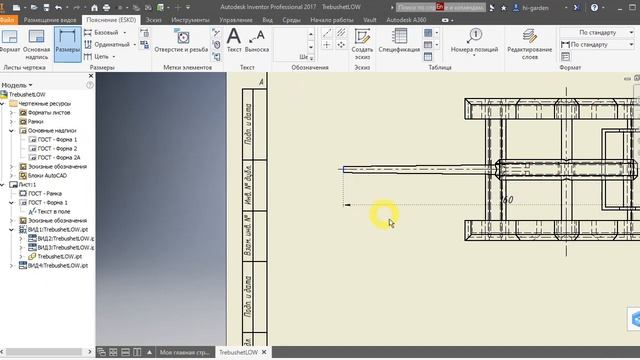Image resolution: width=640 pixels, height=360 pixels.
Task: Click the Open file icon in quick access toolbar
Action: [x=34, y=7]
